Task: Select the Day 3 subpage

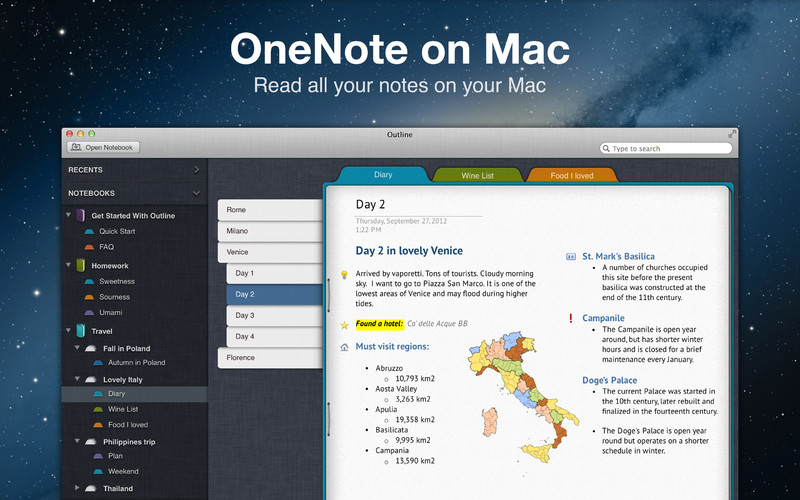Action: tap(275, 316)
